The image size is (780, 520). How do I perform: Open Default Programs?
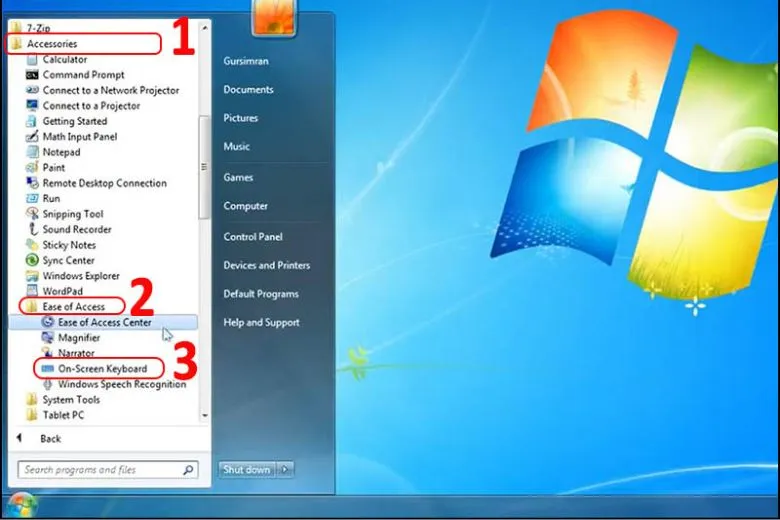[x=261, y=294]
